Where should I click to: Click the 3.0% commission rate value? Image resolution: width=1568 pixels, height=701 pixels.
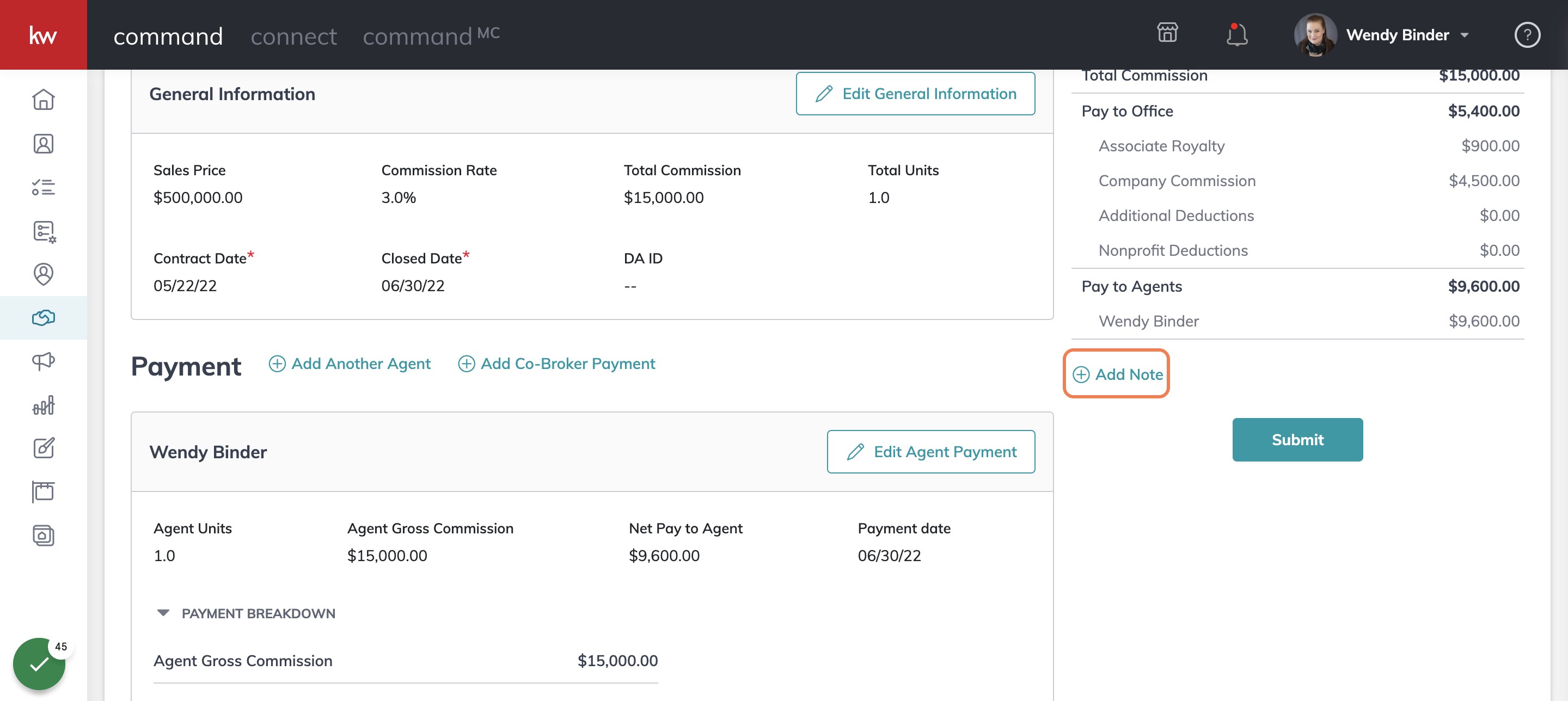(x=398, y=197)
